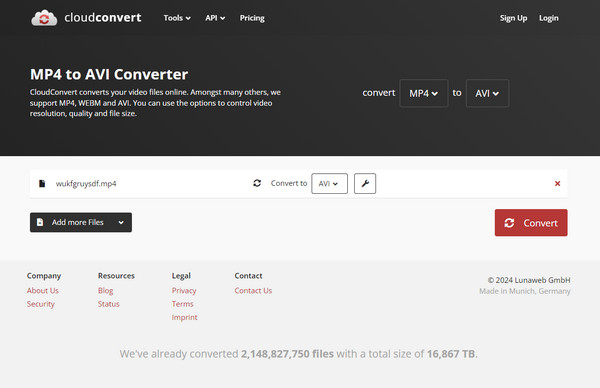Screen dimensions: 600x388
Task: Click Made in Munich, Germany text
Action: click(x=525, y=291)
